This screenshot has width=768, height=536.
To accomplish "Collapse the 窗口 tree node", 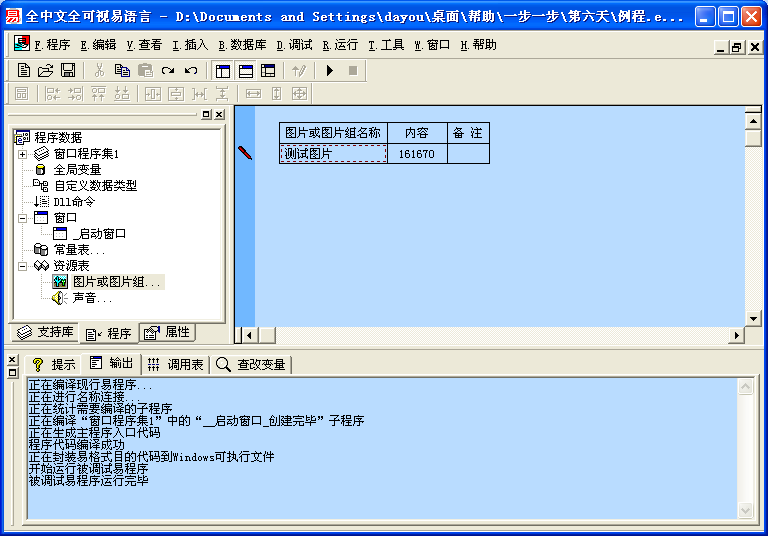I will (22, 219).
